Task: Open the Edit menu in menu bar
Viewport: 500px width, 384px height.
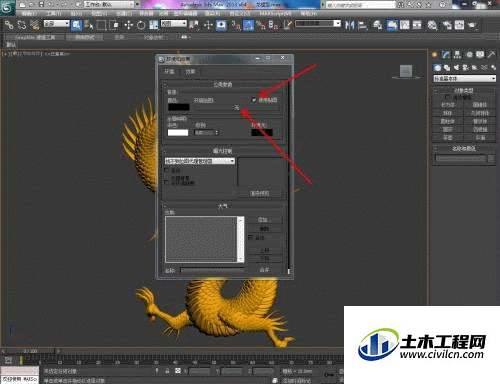Action: coord(28,14)
